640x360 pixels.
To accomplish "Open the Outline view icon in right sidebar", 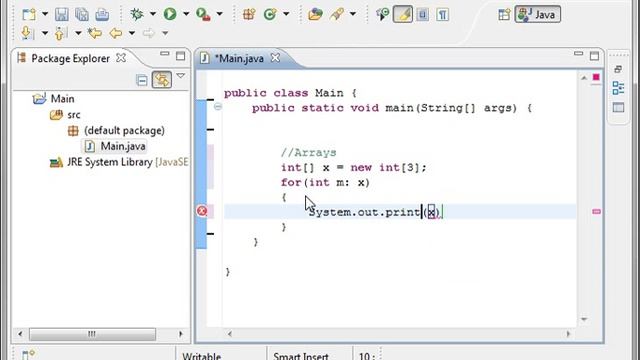I will click(x=618, y=88).
